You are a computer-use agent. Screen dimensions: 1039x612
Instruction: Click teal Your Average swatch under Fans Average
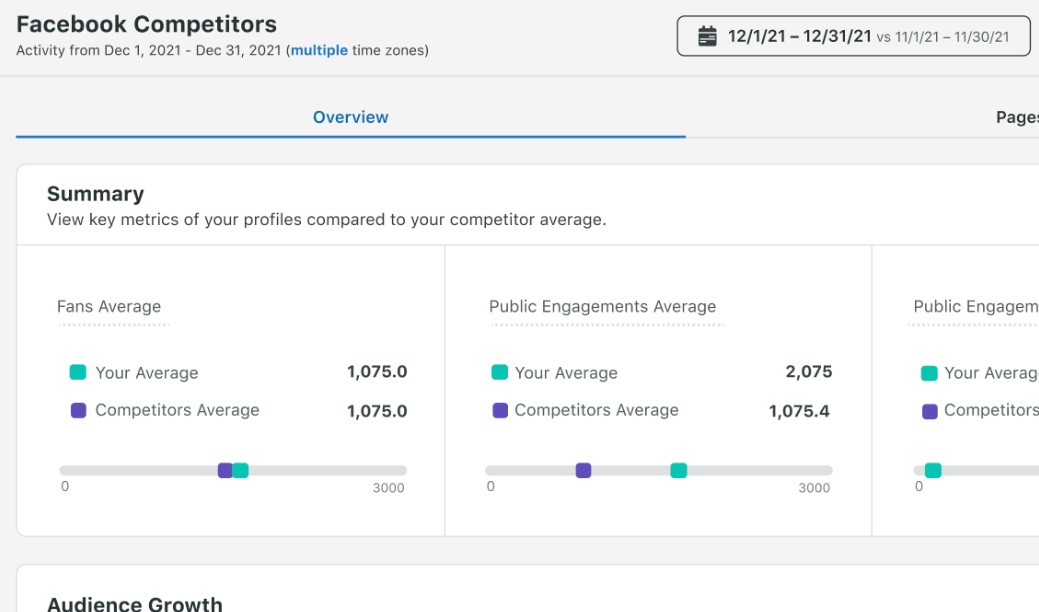click(x=78, y=372)
